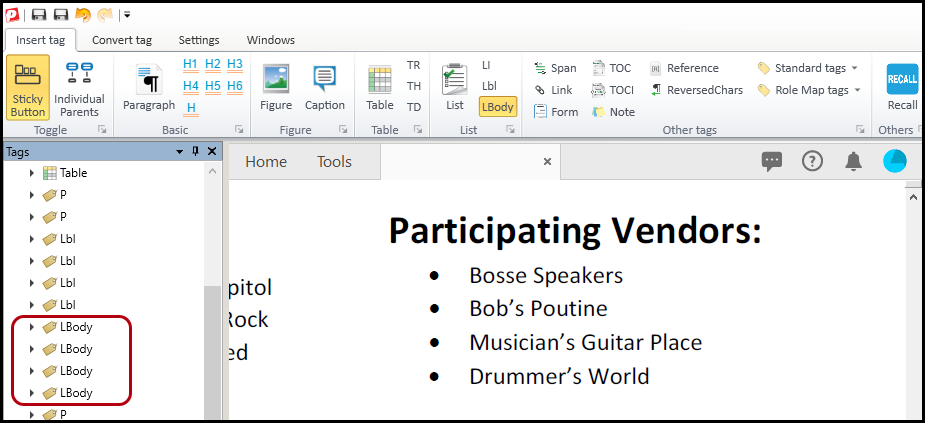Insert an H6 heading tag

click(x=235, y=86)
